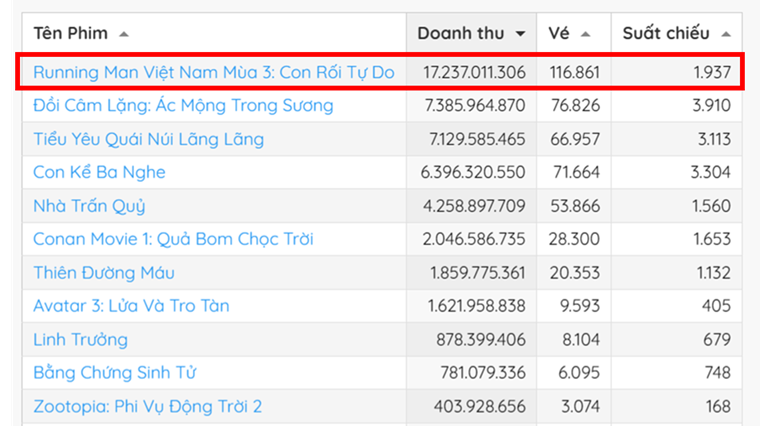Click the Vé column header text
The image size is (760, 426).
coord(559,33)
